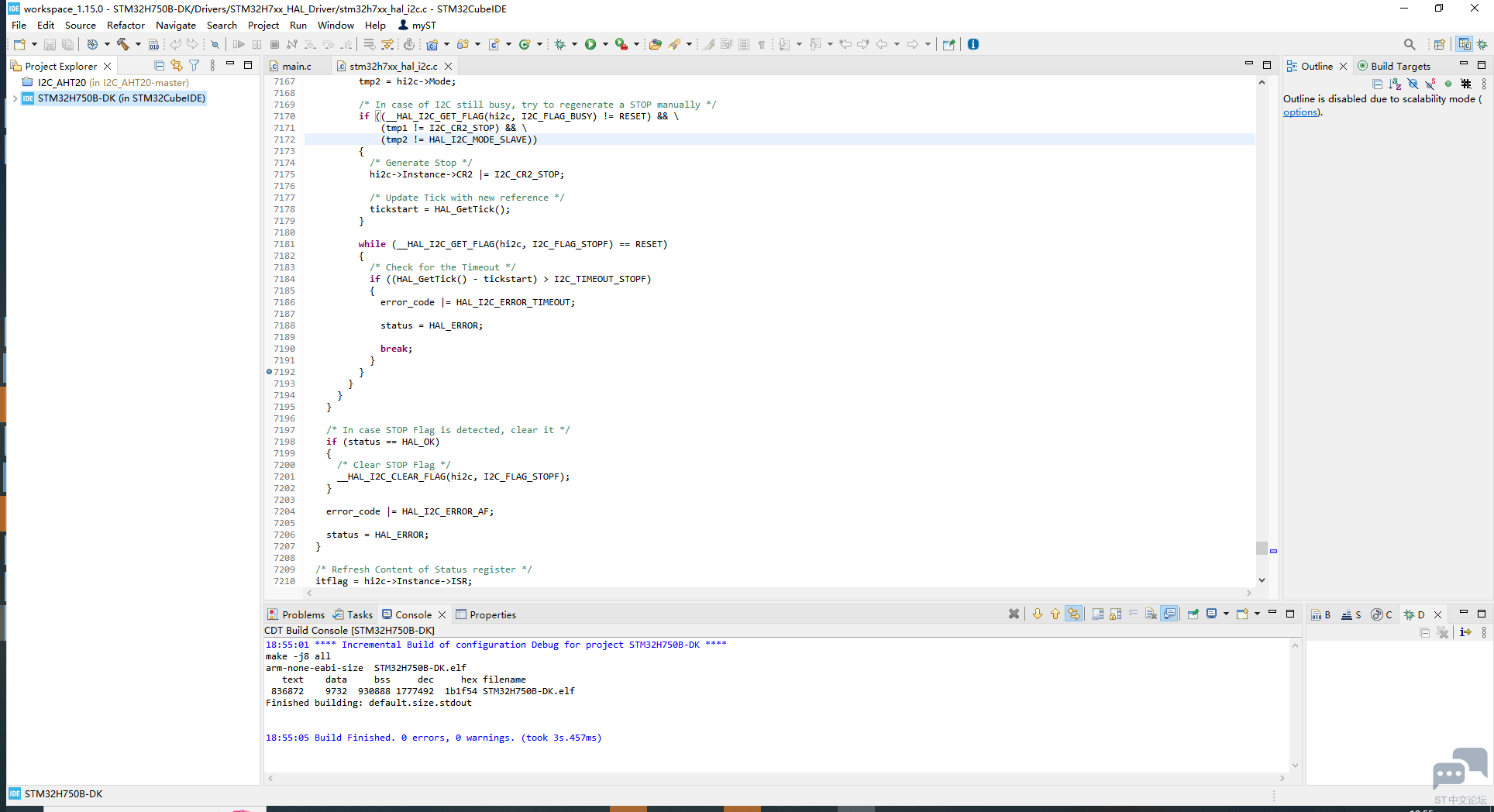Expand the STM32H750B-DK project tree

point(15,98)
